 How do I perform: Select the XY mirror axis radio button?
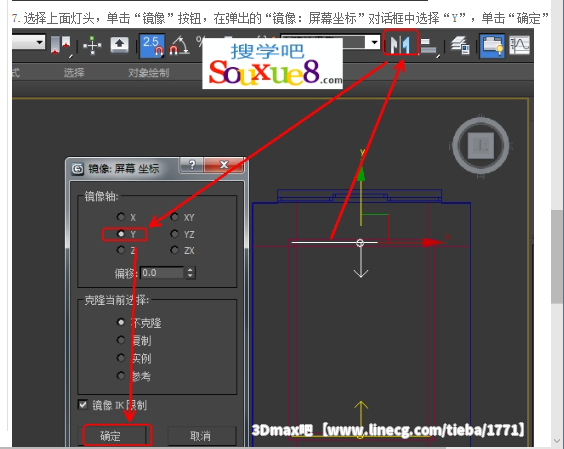pyautogui.click(x=174, y=217)
